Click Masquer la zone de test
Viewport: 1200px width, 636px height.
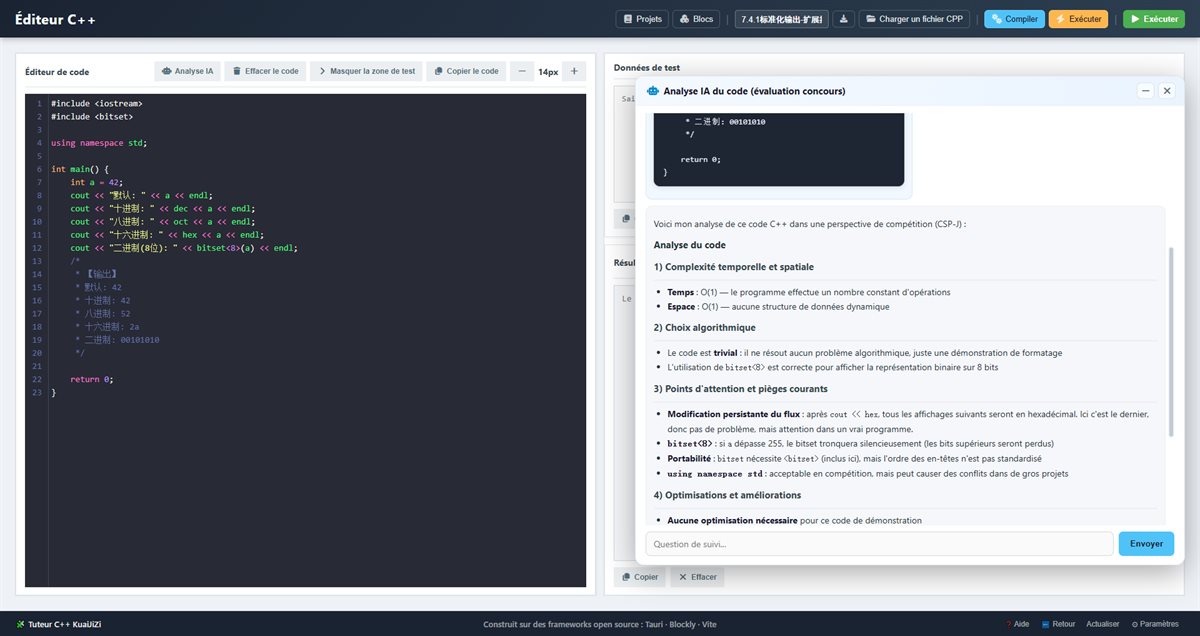366,72
